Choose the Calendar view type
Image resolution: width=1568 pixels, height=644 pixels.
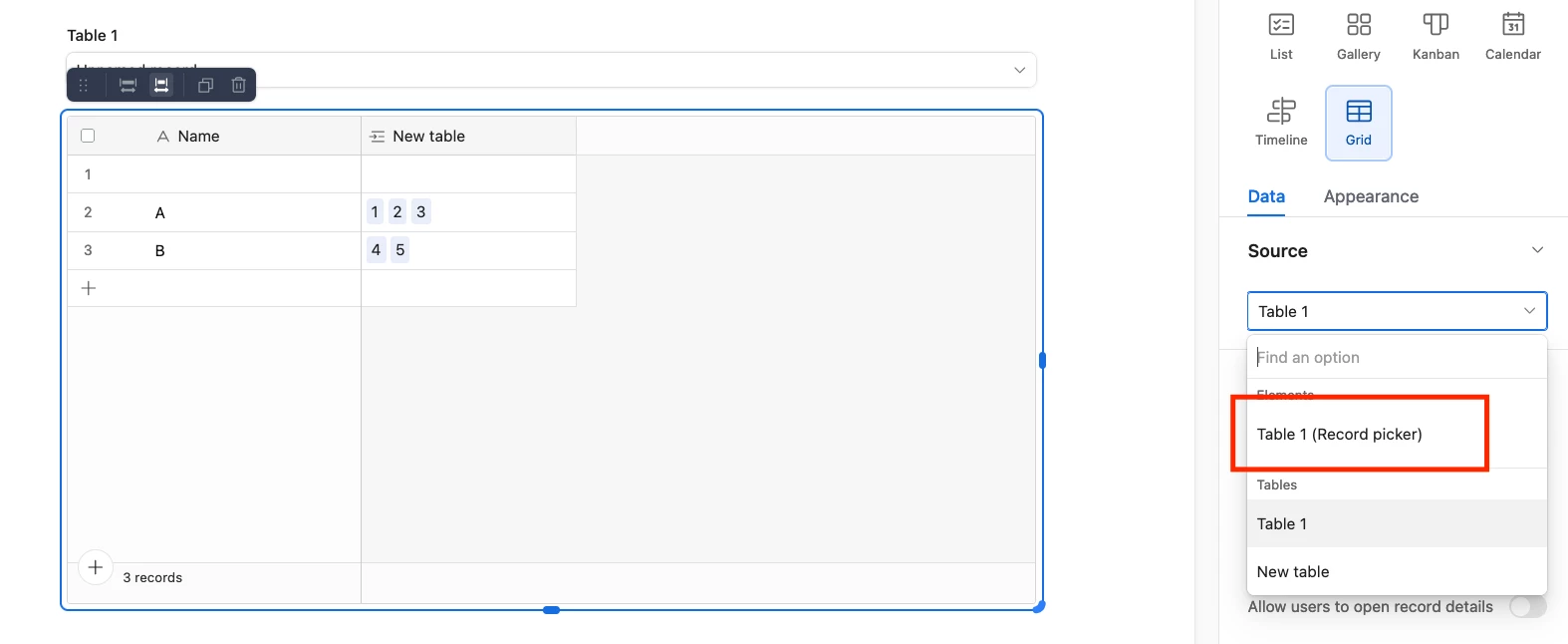(x=1512, y=37)
